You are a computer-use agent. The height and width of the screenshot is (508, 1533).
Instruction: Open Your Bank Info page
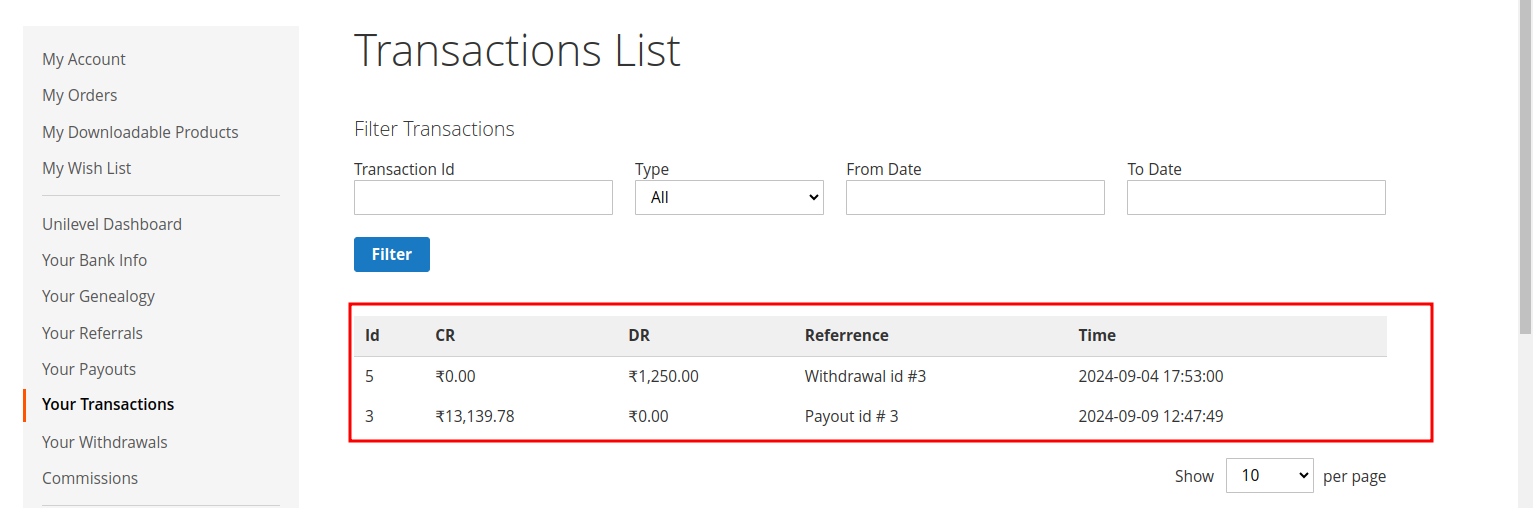click(x=95, y=260)
